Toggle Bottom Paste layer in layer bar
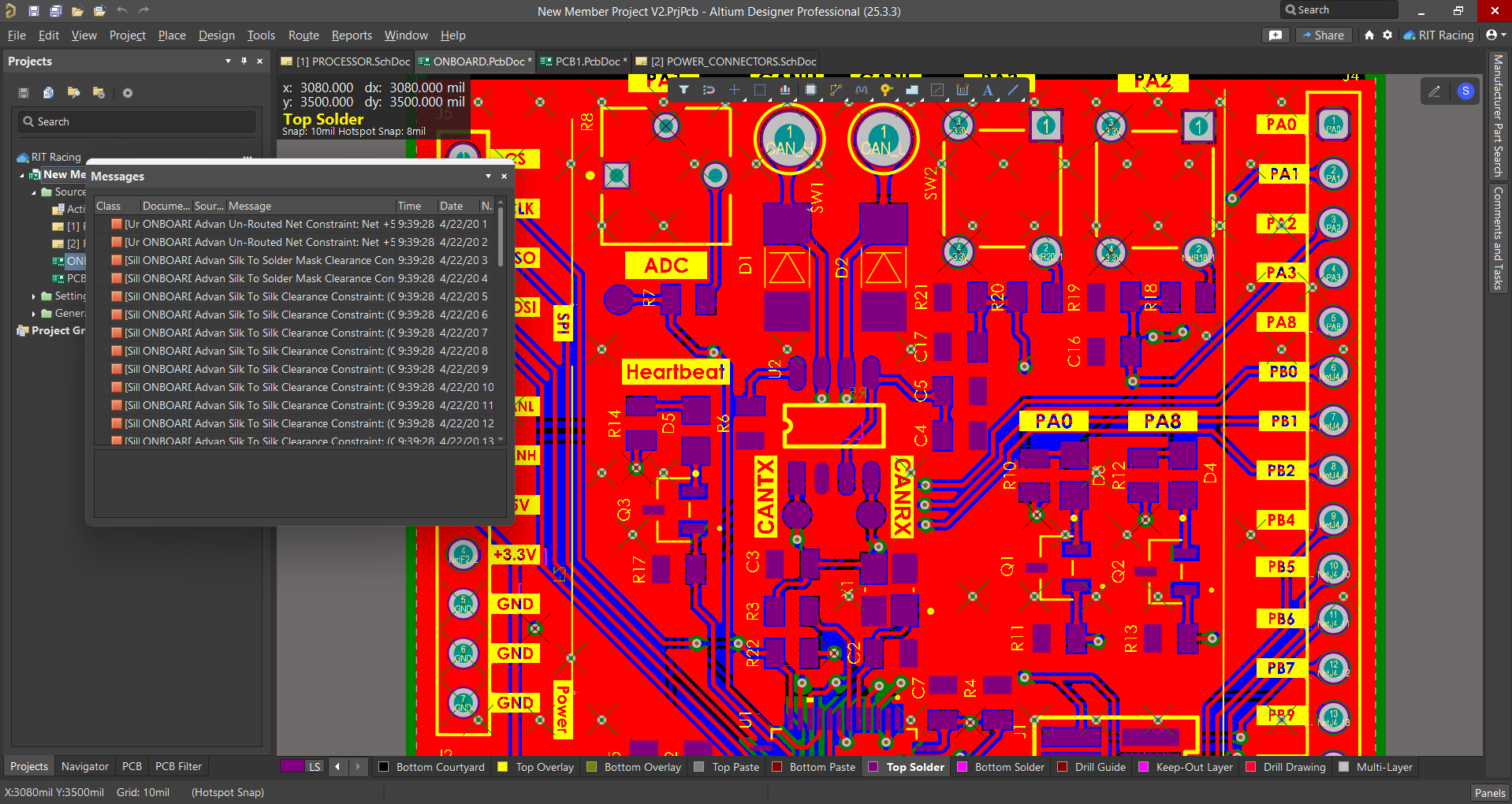Image resolution: width=1512 pixels, height=804 pixels. [x=814, y=767]
